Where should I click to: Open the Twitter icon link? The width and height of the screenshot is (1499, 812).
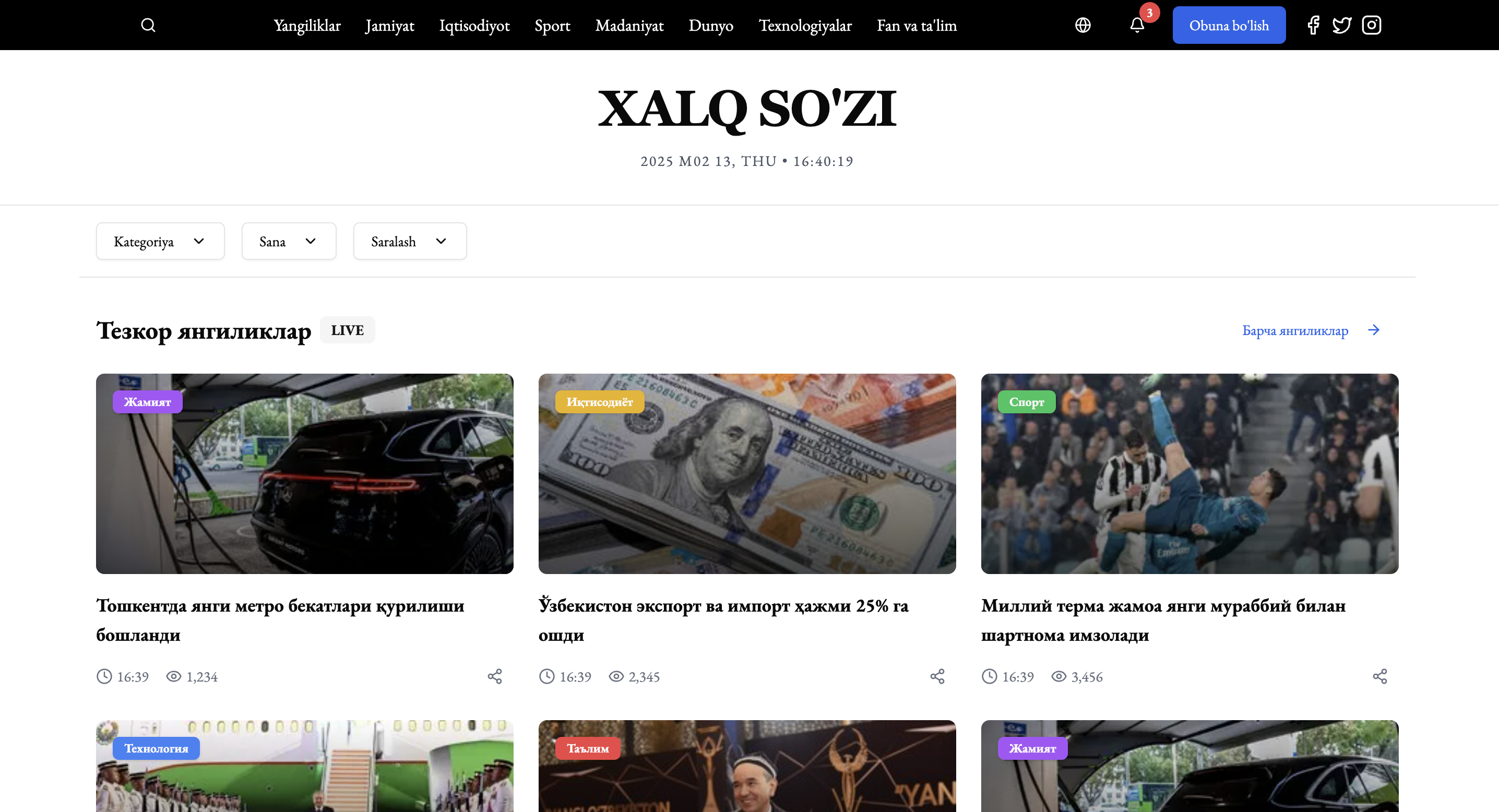pyautogui.click(x=1341, y=25)
